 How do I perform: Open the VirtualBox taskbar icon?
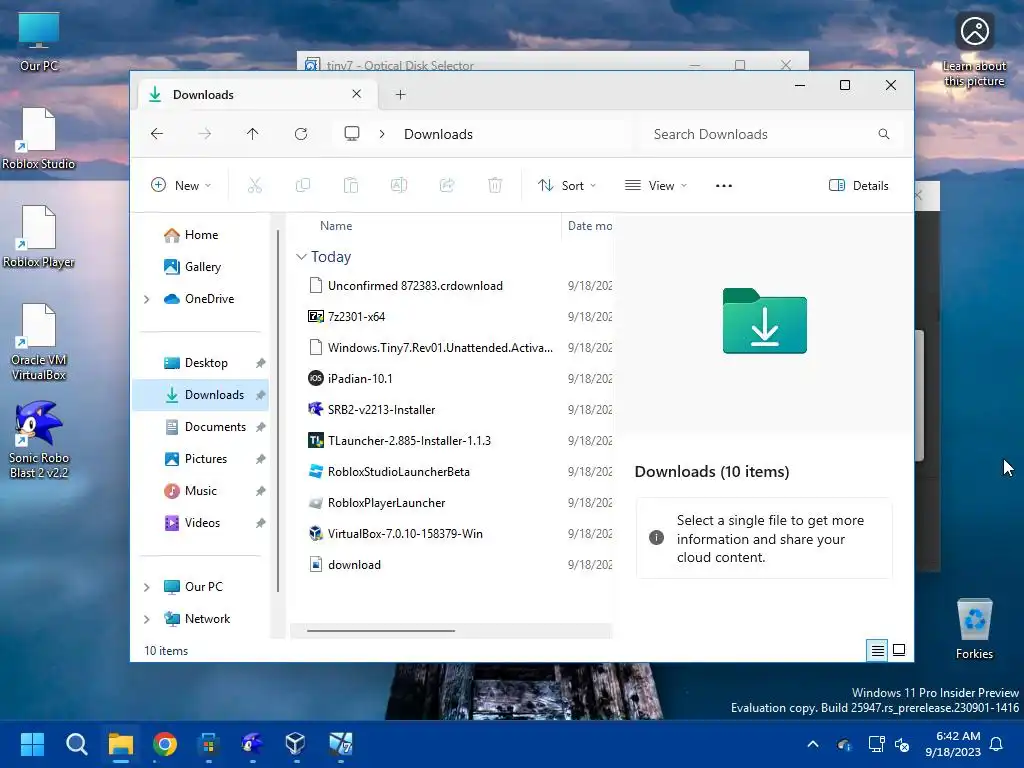pos(295,744)
